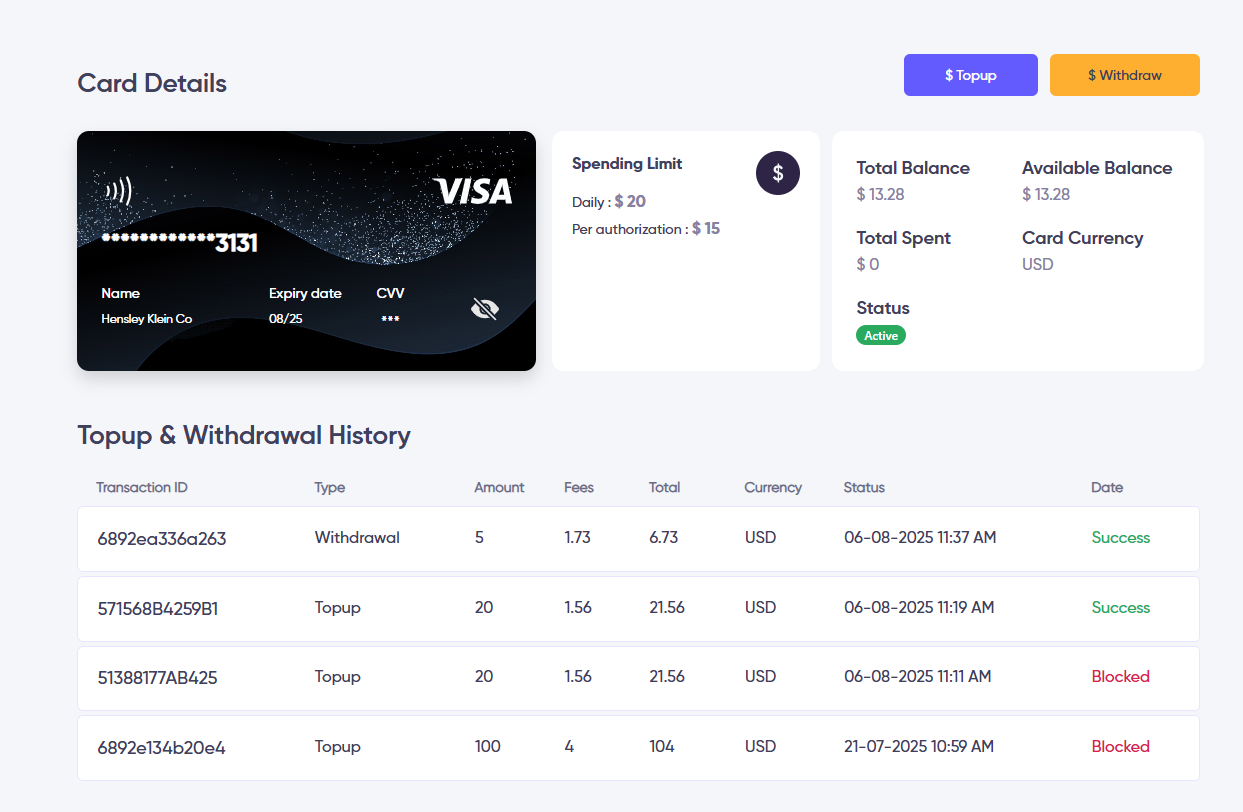Click the contactless payment icon on card

click(x=118, y=190)
